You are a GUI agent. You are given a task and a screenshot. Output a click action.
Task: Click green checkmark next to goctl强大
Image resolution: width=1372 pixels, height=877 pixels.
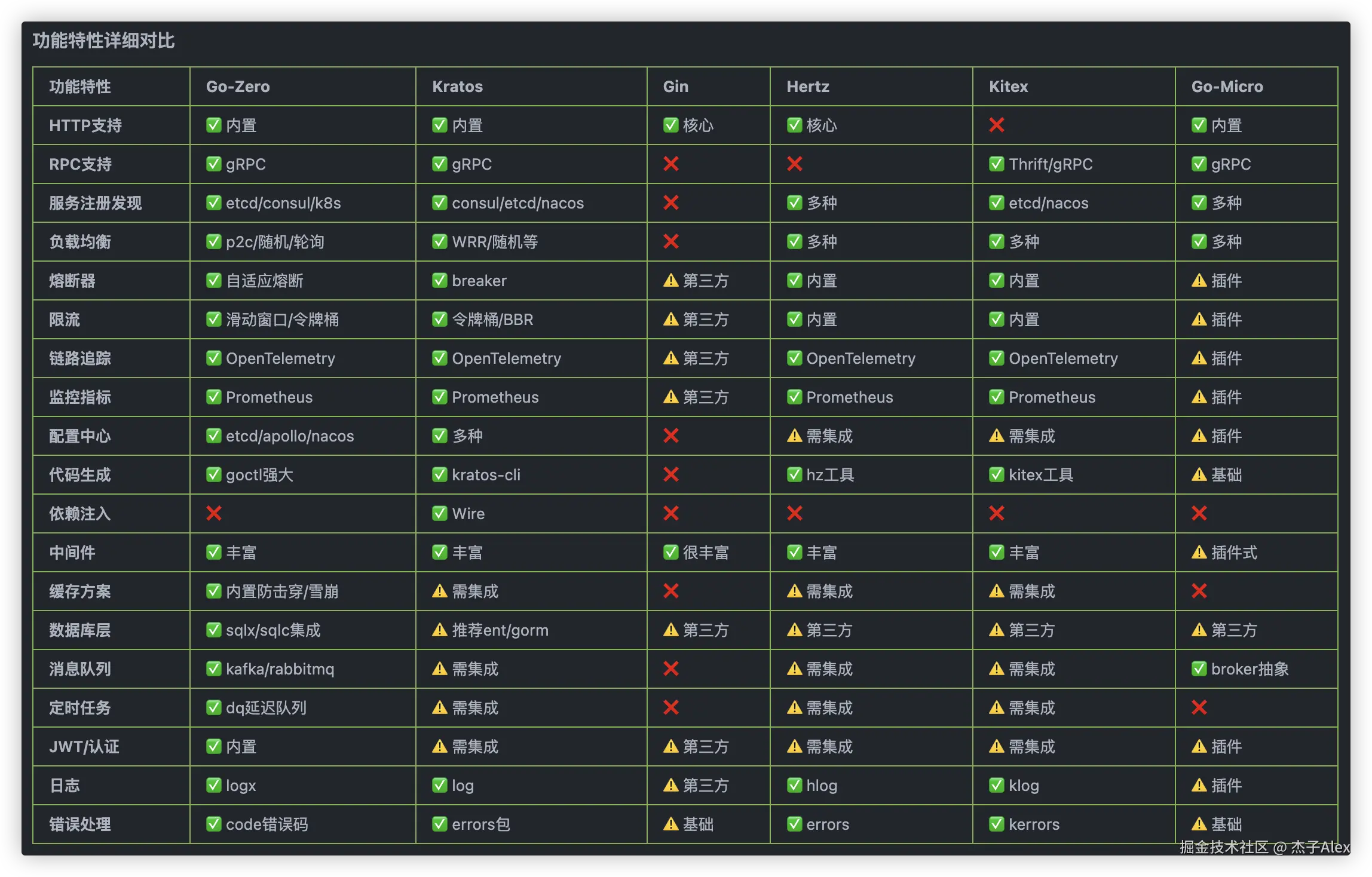[214, 474]
